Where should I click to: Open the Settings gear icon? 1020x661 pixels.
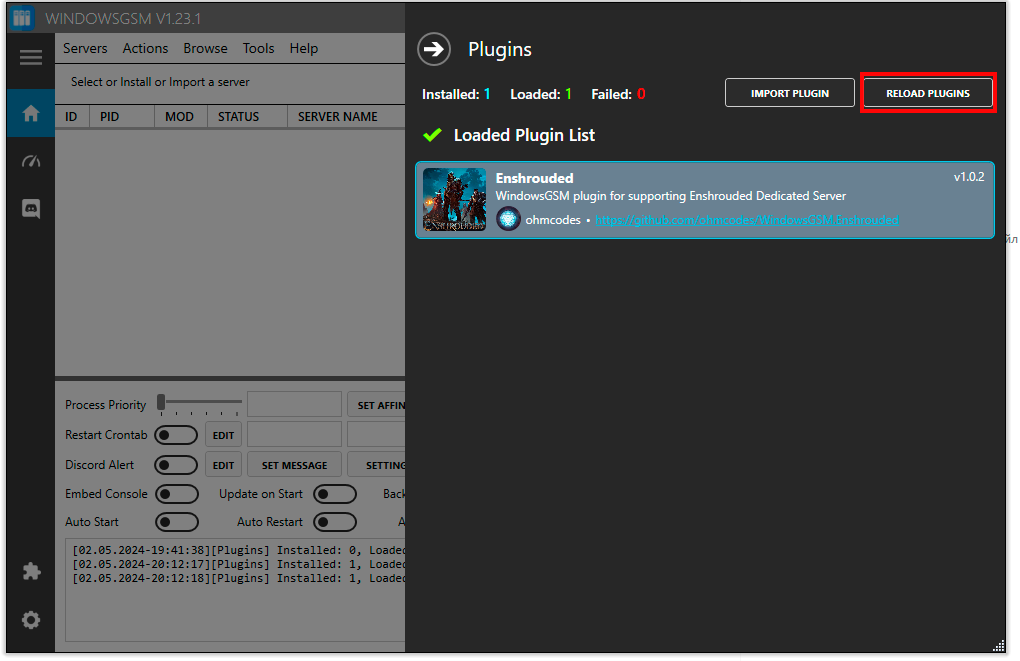coord(31,619)
